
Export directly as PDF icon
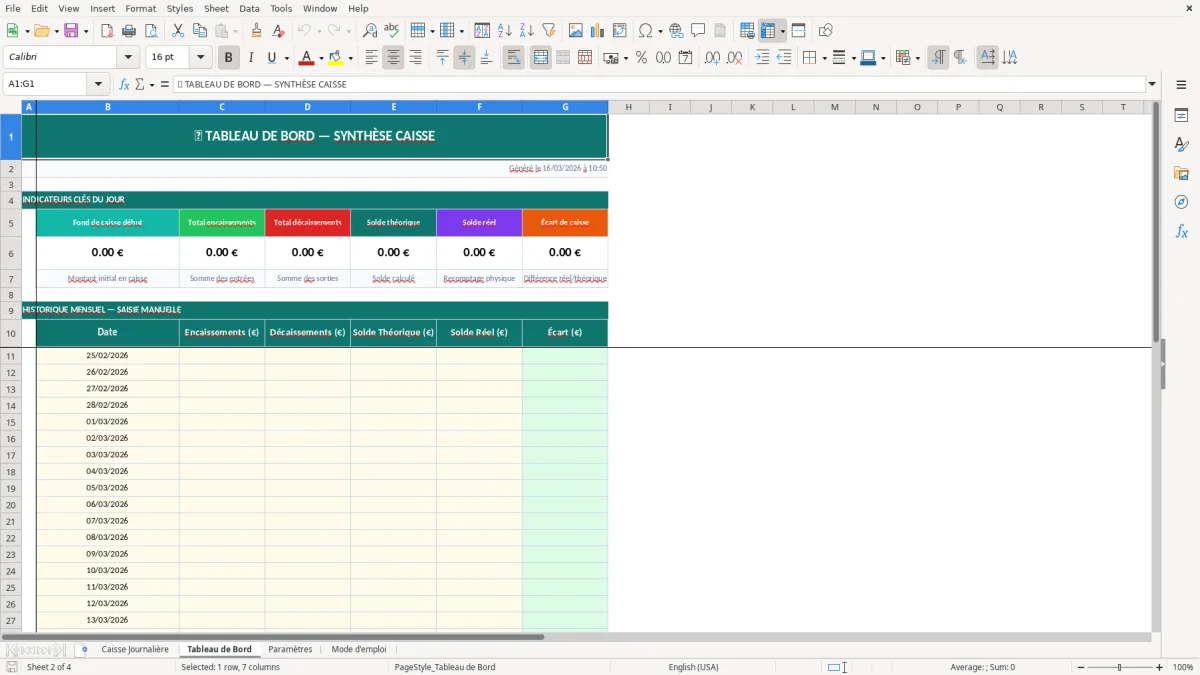[x=107, y=31]
